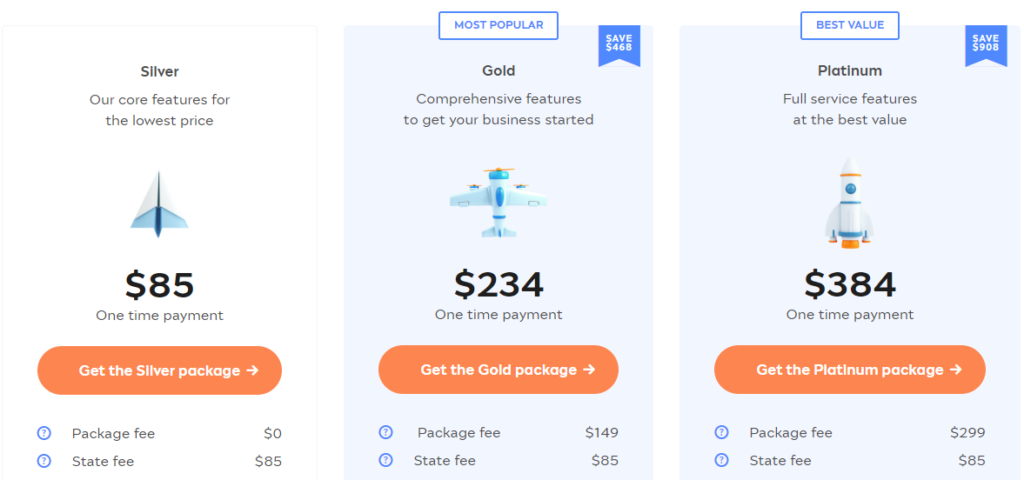
Task: Select the $234 Gold price
Action: pos(499,284)
